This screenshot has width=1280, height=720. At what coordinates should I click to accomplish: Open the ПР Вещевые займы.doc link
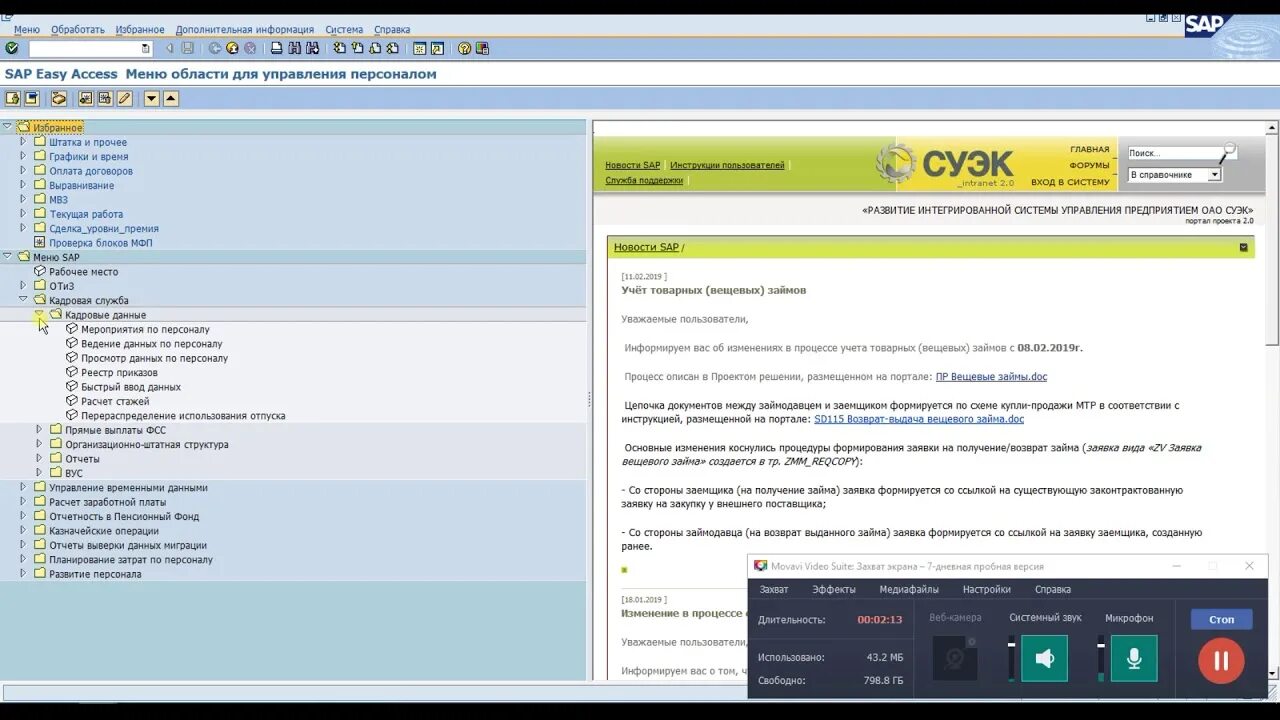pyautogui.click(x=992, y=376)
